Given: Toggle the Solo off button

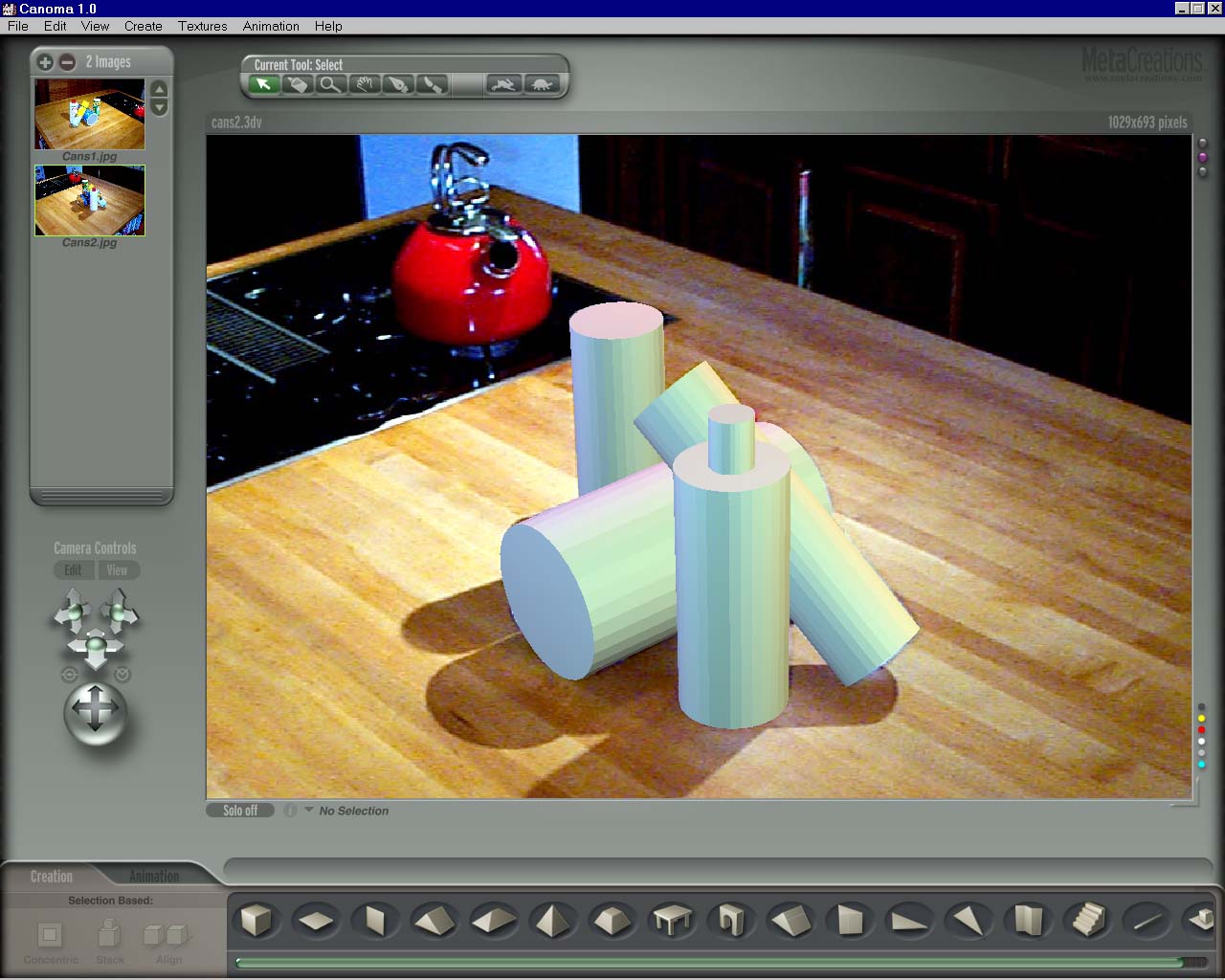Looking at the screenshot, I should tap(240, 811).
